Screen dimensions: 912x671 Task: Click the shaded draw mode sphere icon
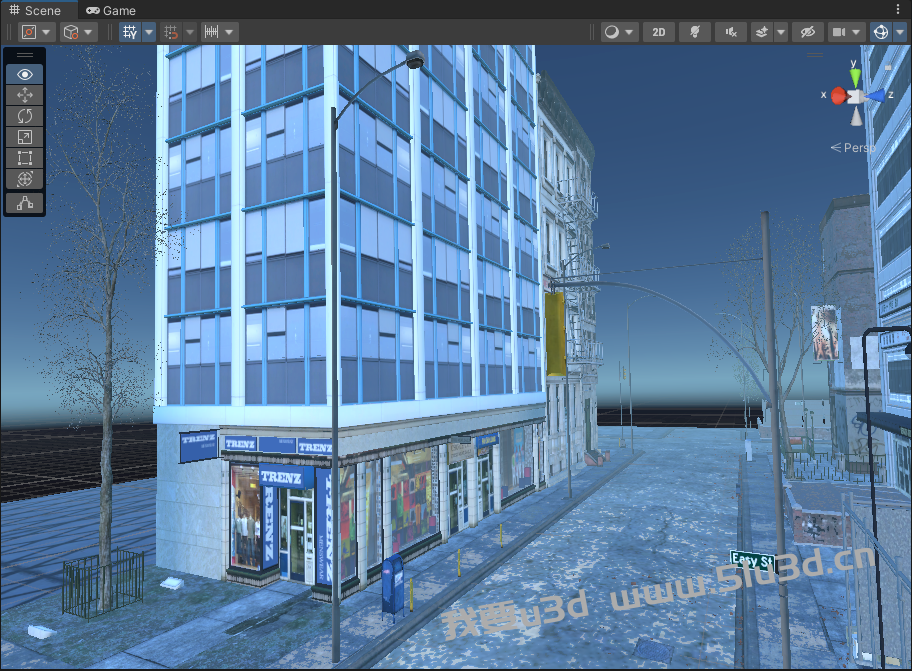point(612,32)
